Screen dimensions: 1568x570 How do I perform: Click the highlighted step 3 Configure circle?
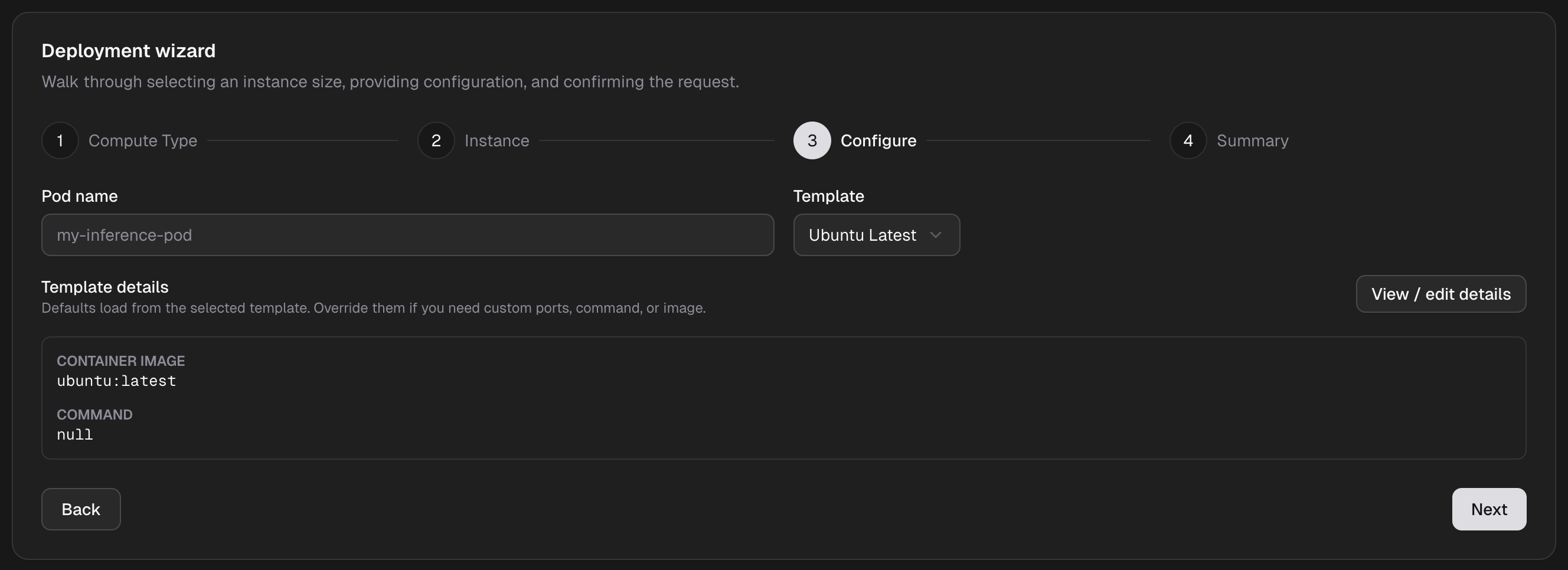(x=811, y=140)
